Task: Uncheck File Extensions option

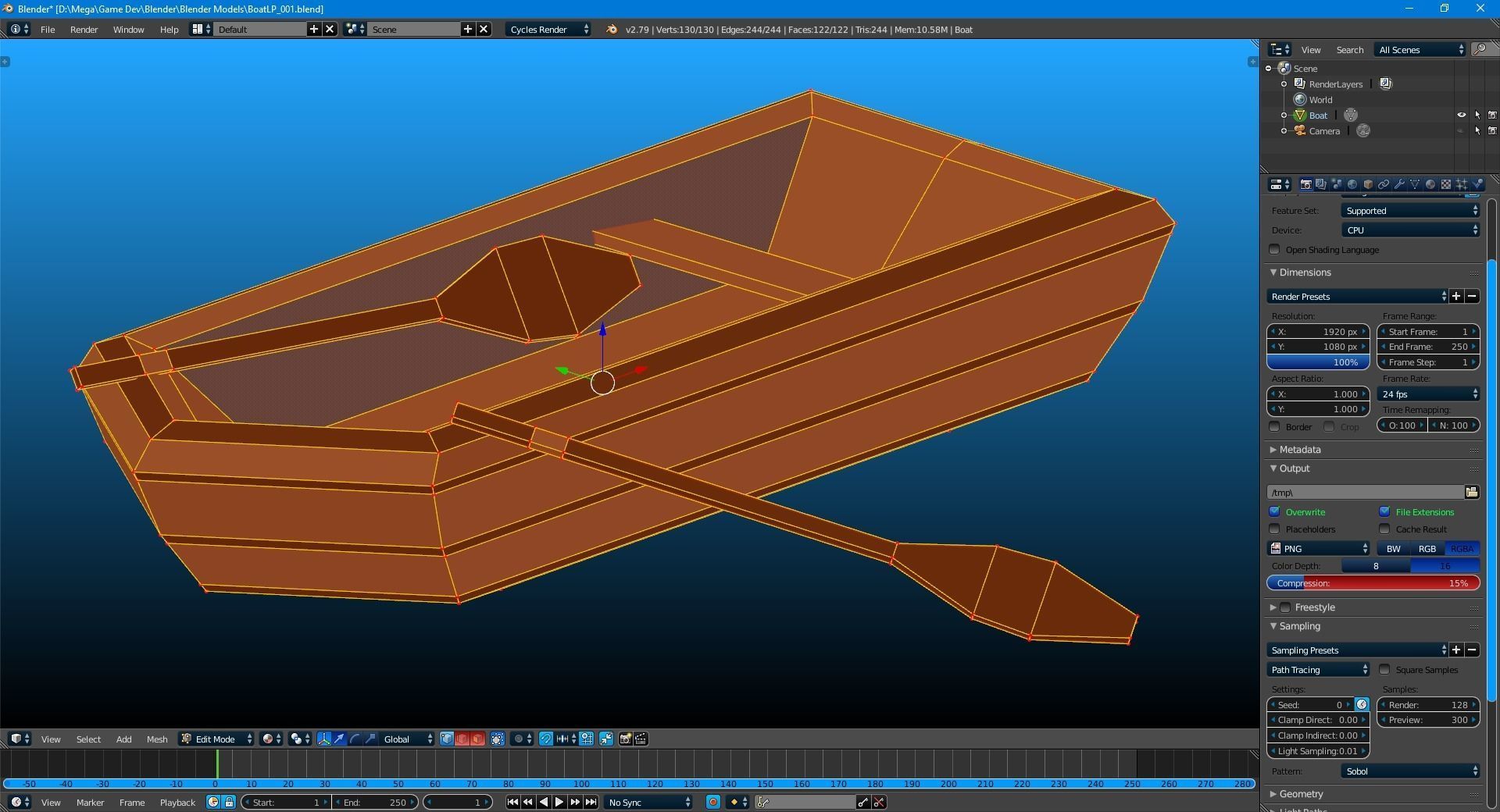Action: [1384, 512]
